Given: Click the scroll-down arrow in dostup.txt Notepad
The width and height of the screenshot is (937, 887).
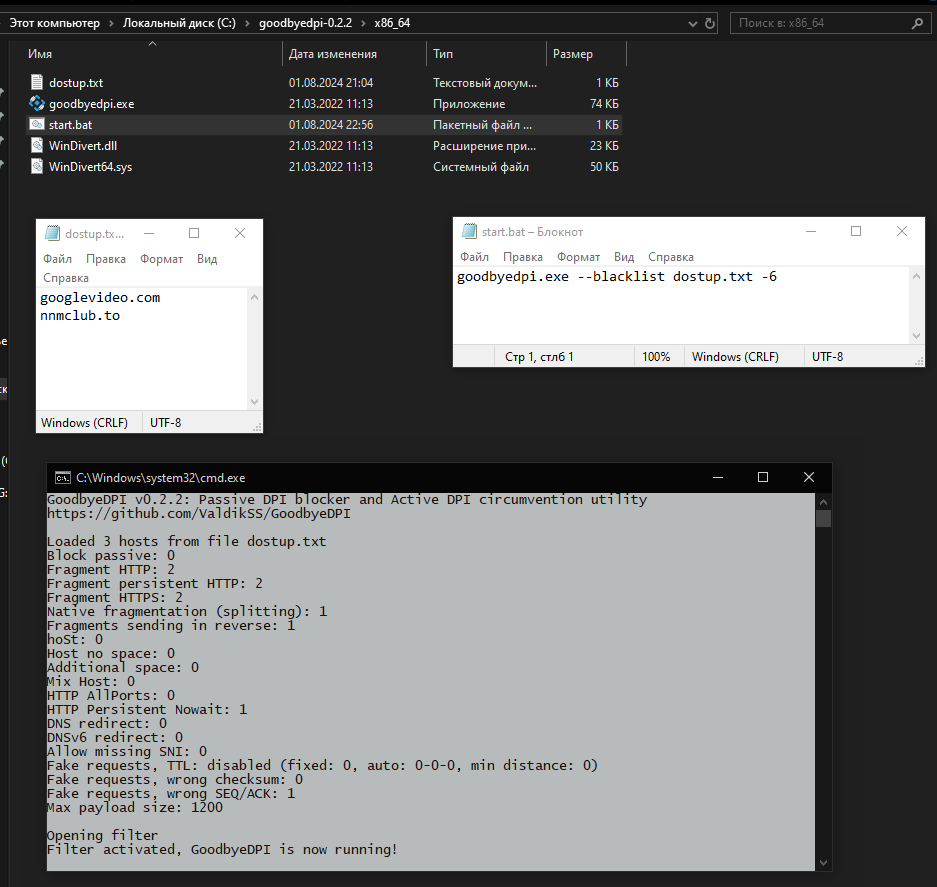Looking at the screenshot, I should [255, 402].
